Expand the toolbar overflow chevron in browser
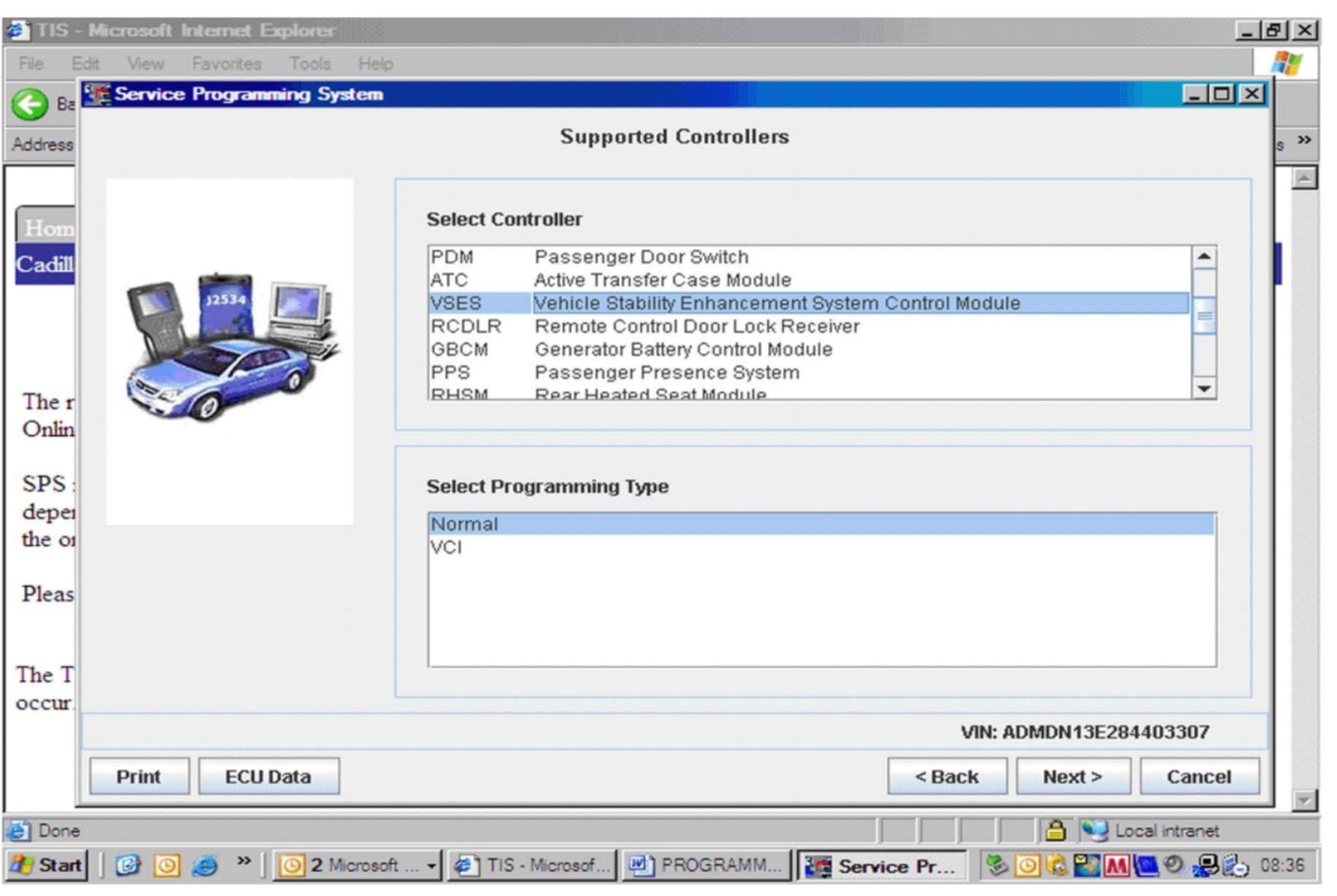This screenshot has width=1337, height=896. (x=1304, y=140)
